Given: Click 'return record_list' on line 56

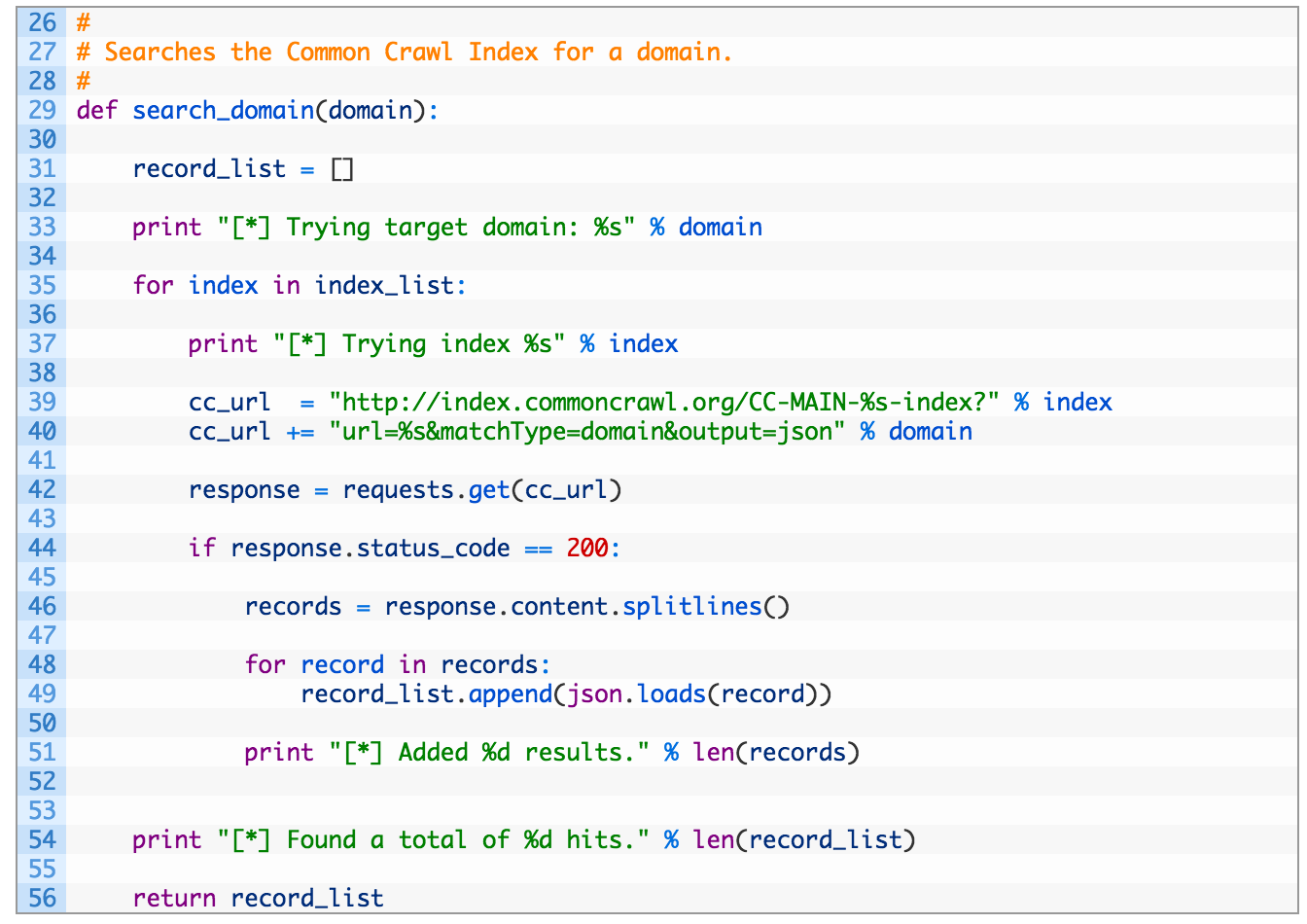Looking at the screenshot, I should tap(258, 898).
